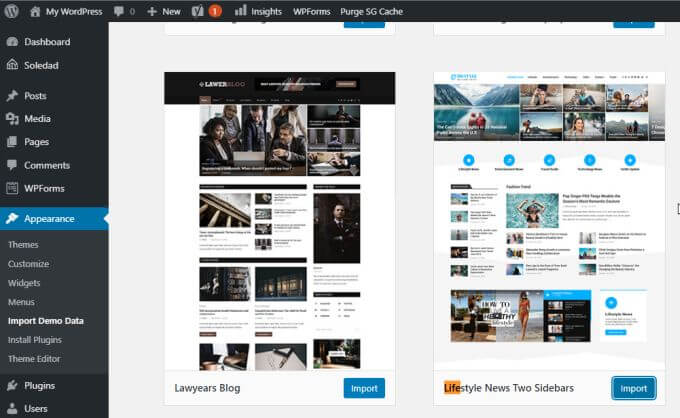Open Insights in the admin bar
The height and width of the screenshot is (418, 680).
coord(266,12)
